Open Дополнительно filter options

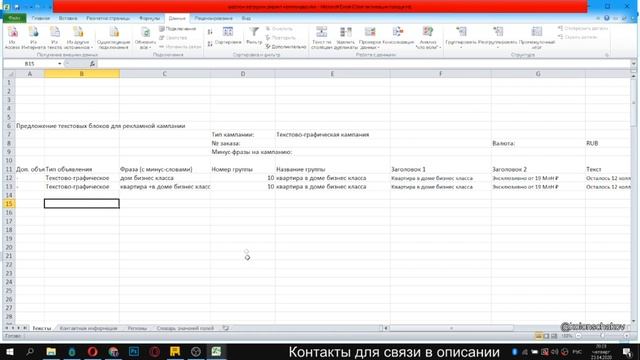tap(286, 47)
